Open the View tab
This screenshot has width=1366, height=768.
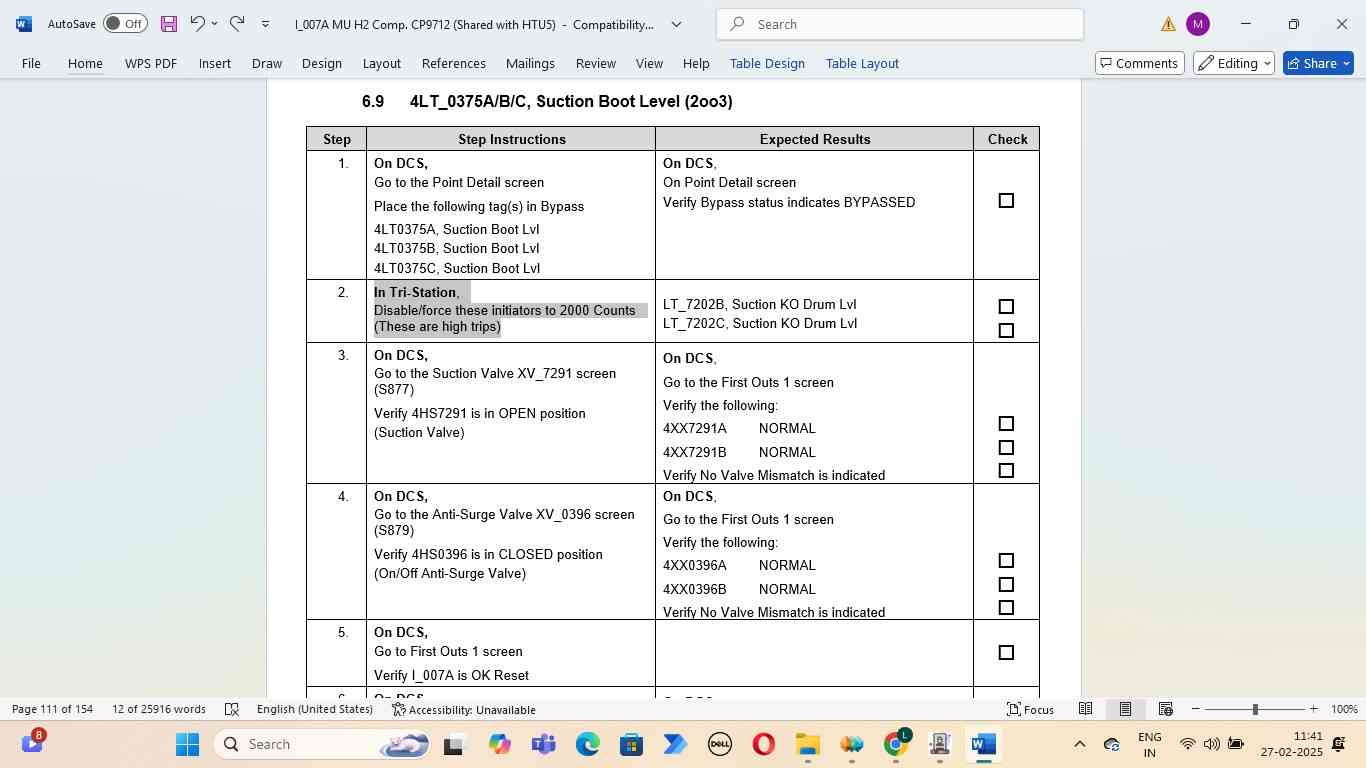click(x=649, y=63)
